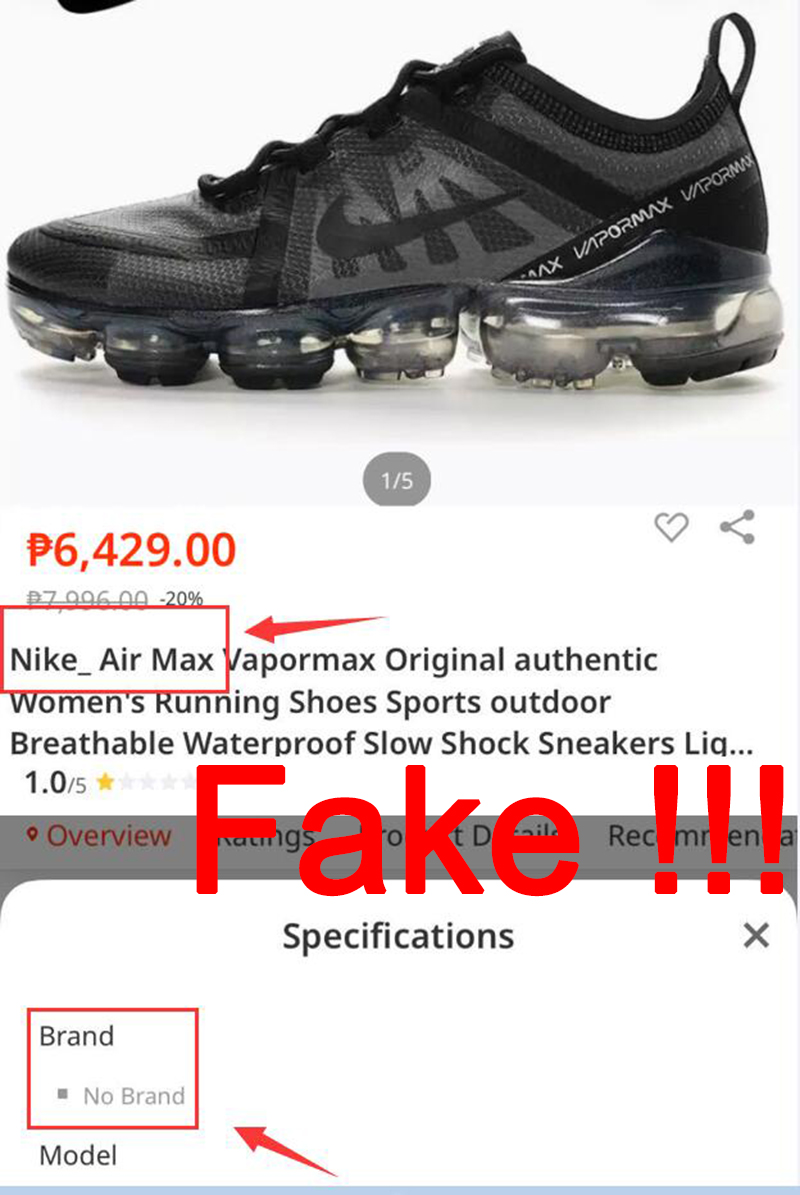Tap the -20% discount label
Viewport: 800px width, 1195px height.
(x=181, y=599)
